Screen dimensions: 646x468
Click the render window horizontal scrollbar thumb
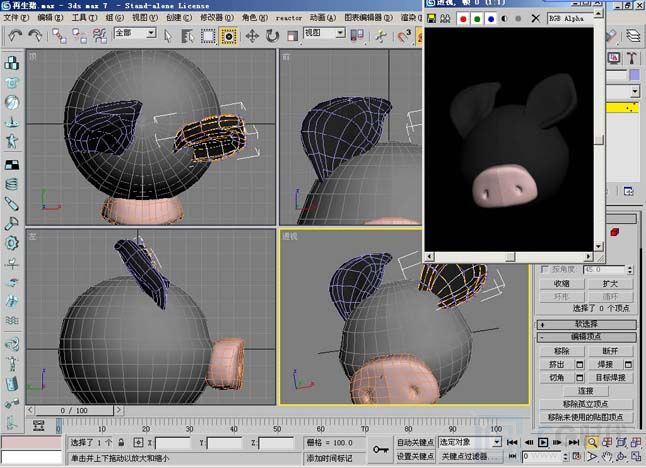[x=510, y=257]
